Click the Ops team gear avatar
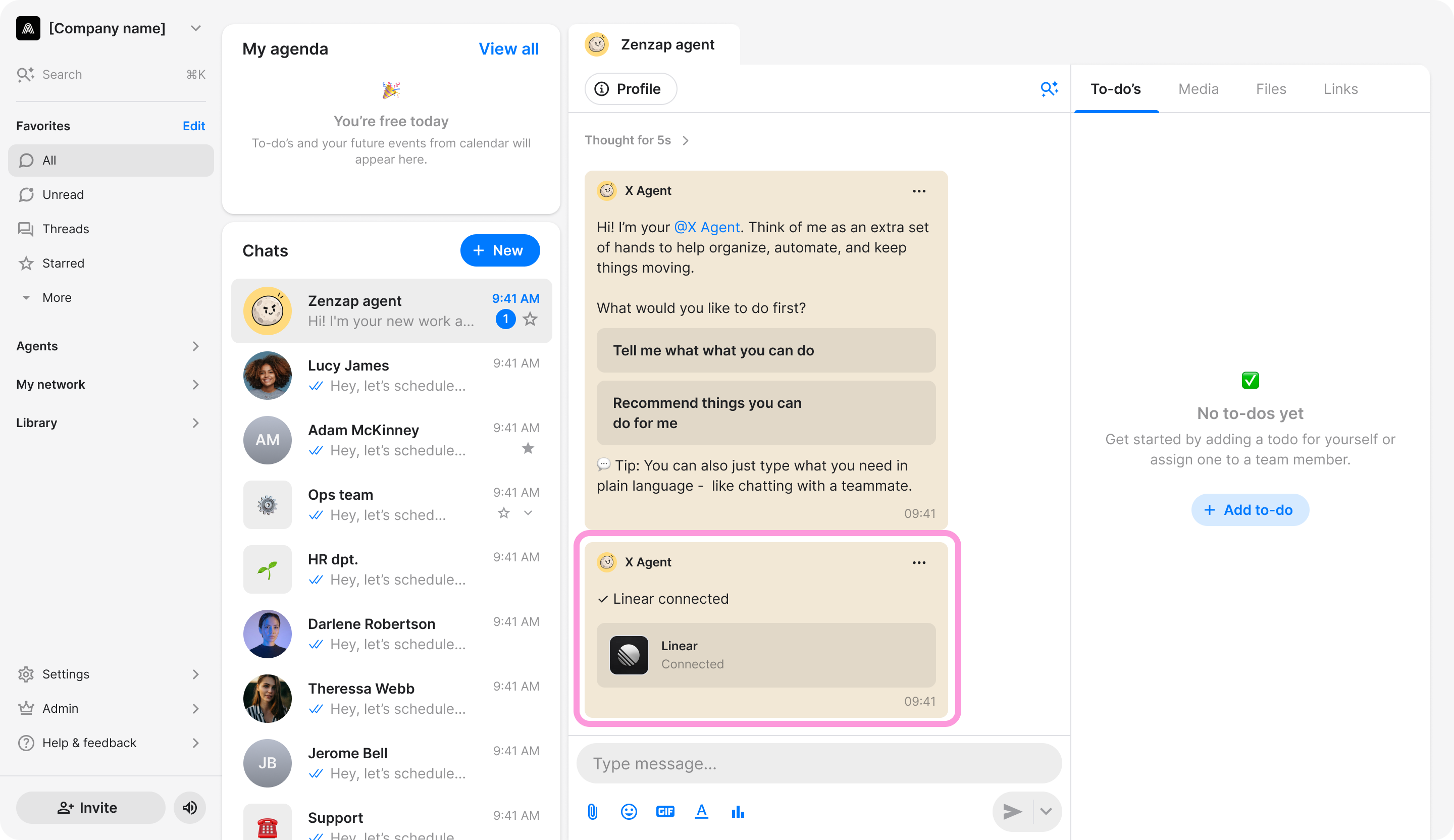The image size is (1454, 840). pos(267,505)
